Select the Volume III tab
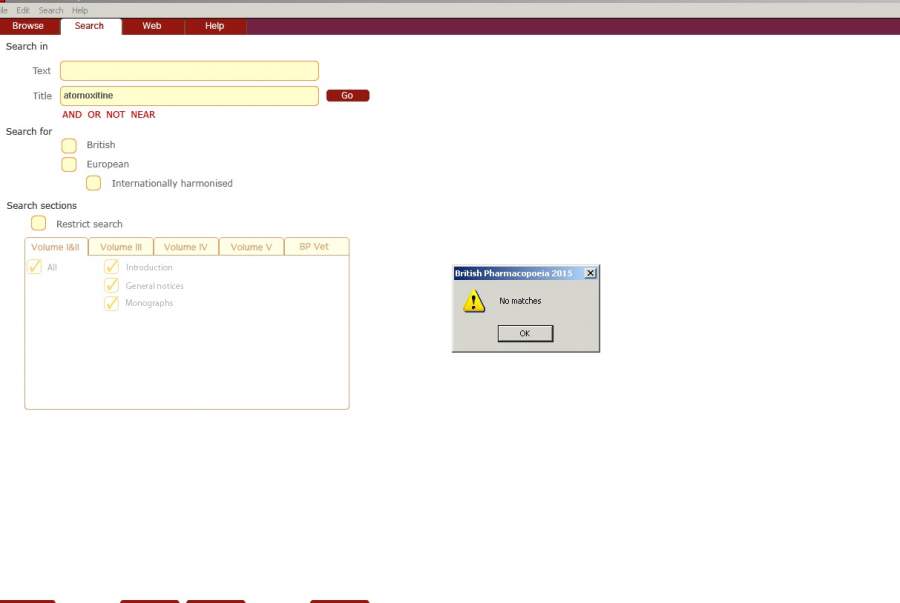The width and height of the screenshot is (900, 603). pyautogui.click(x=121, y=247)
